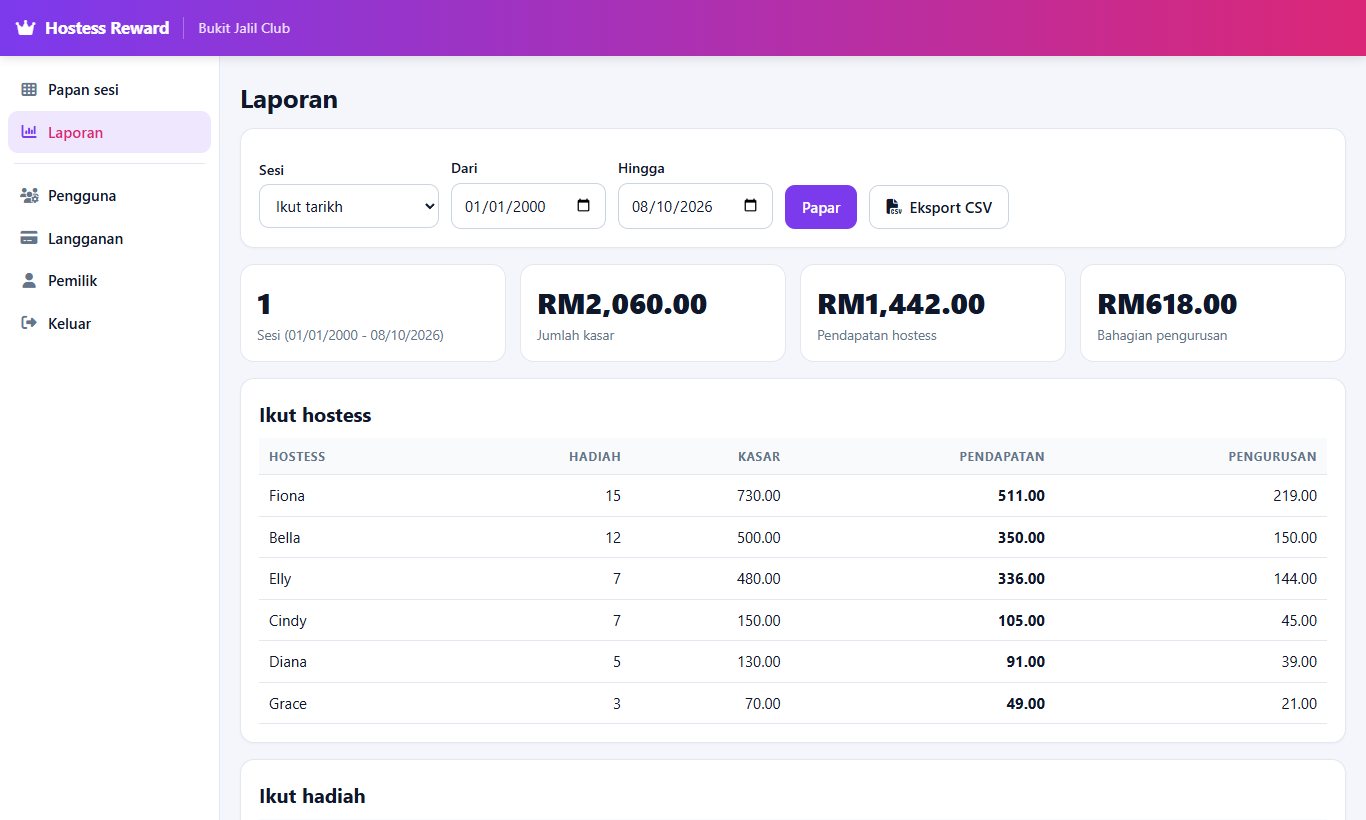This screenshot has height=820, width=1366.
Task: Click the HOSTESS column header
Action: (297, 457)
